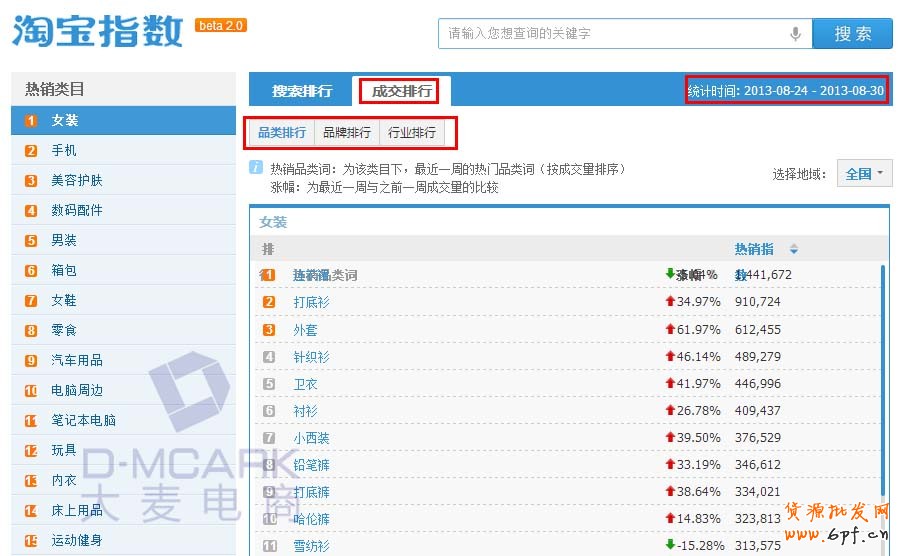Click the 统计时间 date range text
Image resolution: width=899 pixels, height=556 pixels.
[786, 91]
